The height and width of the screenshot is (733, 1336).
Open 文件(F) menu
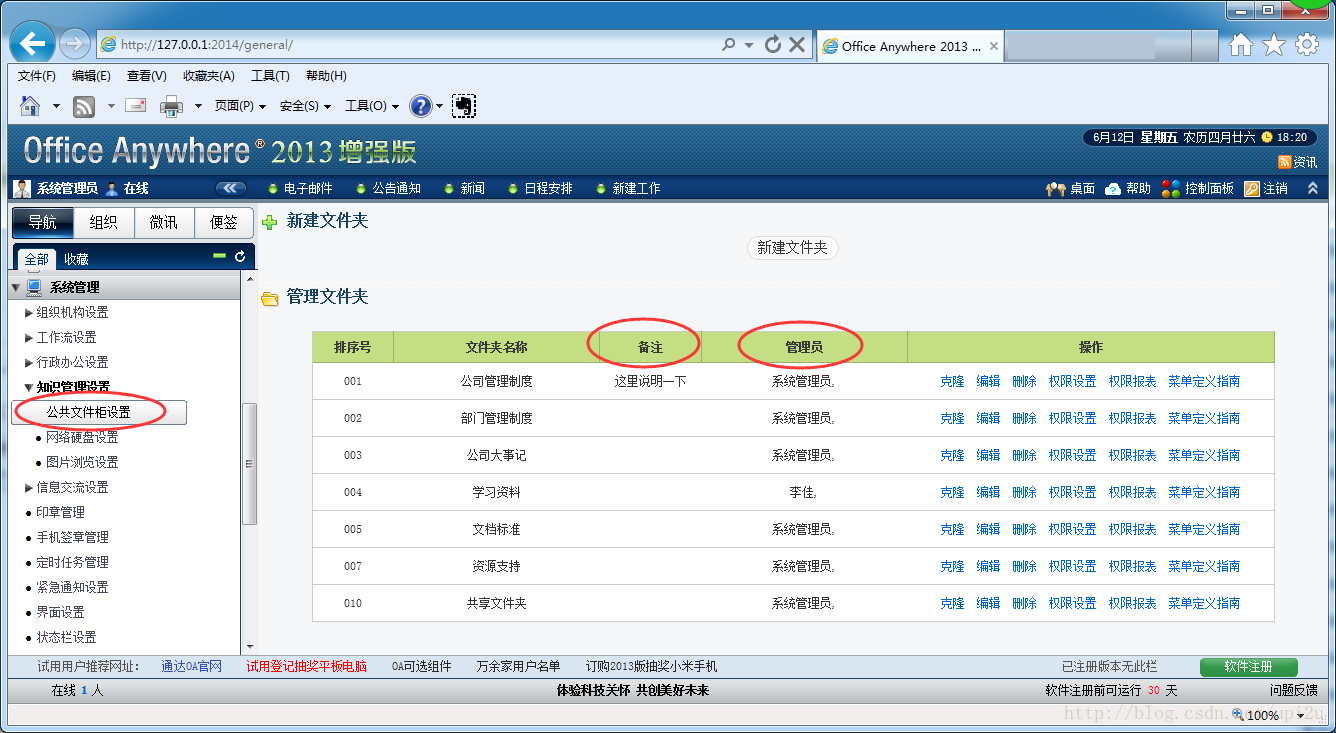click(x=36, y=76)
